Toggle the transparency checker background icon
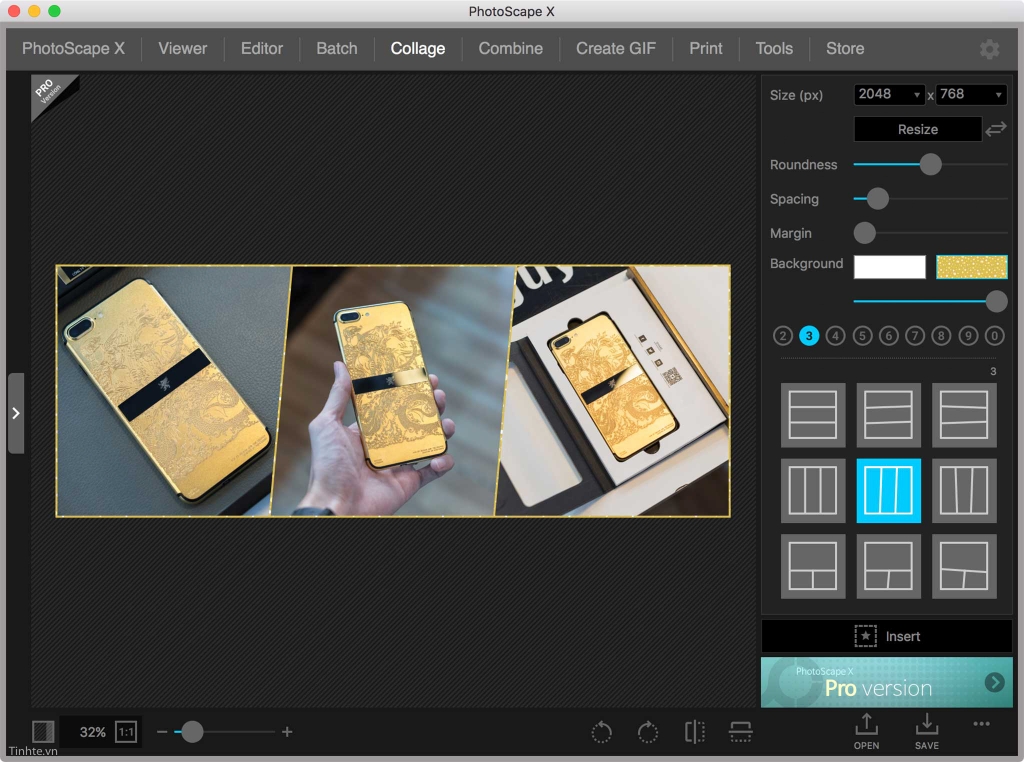This screenshot has height=762, width=1024. point(43,731)
